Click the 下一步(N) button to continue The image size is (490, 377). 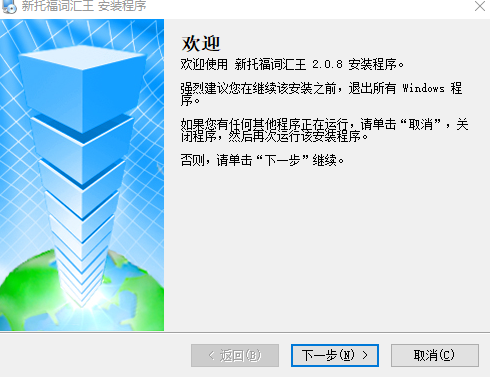point(335,355)
